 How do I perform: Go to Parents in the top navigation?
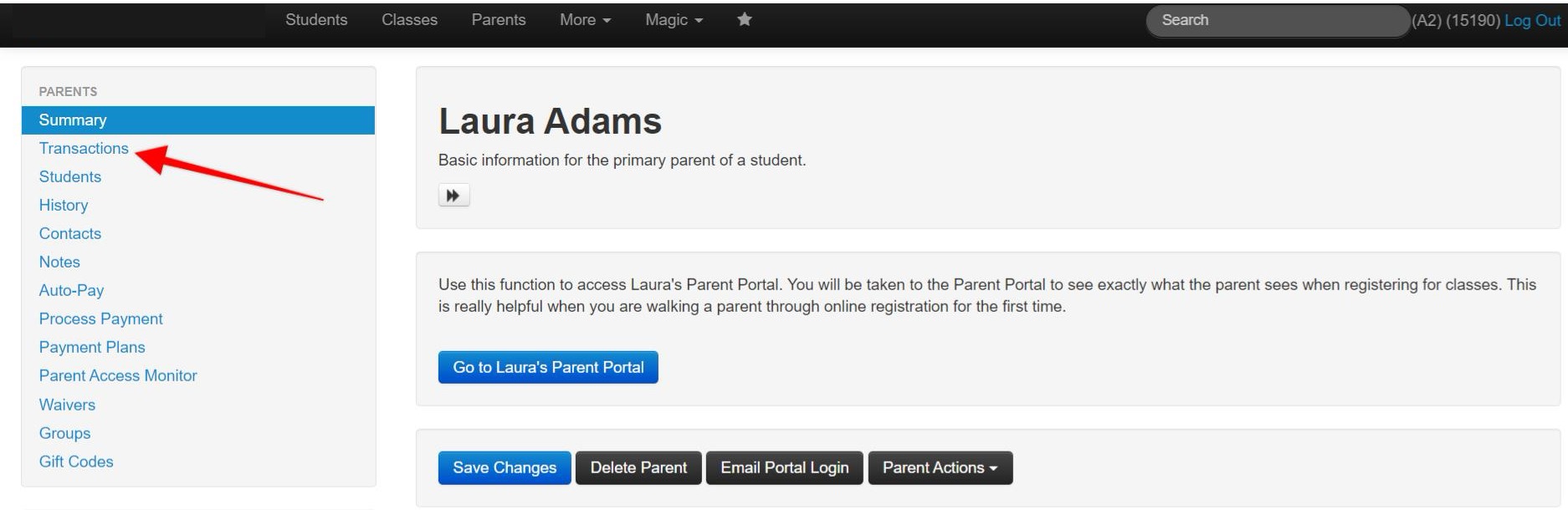(x=499, y=19)
